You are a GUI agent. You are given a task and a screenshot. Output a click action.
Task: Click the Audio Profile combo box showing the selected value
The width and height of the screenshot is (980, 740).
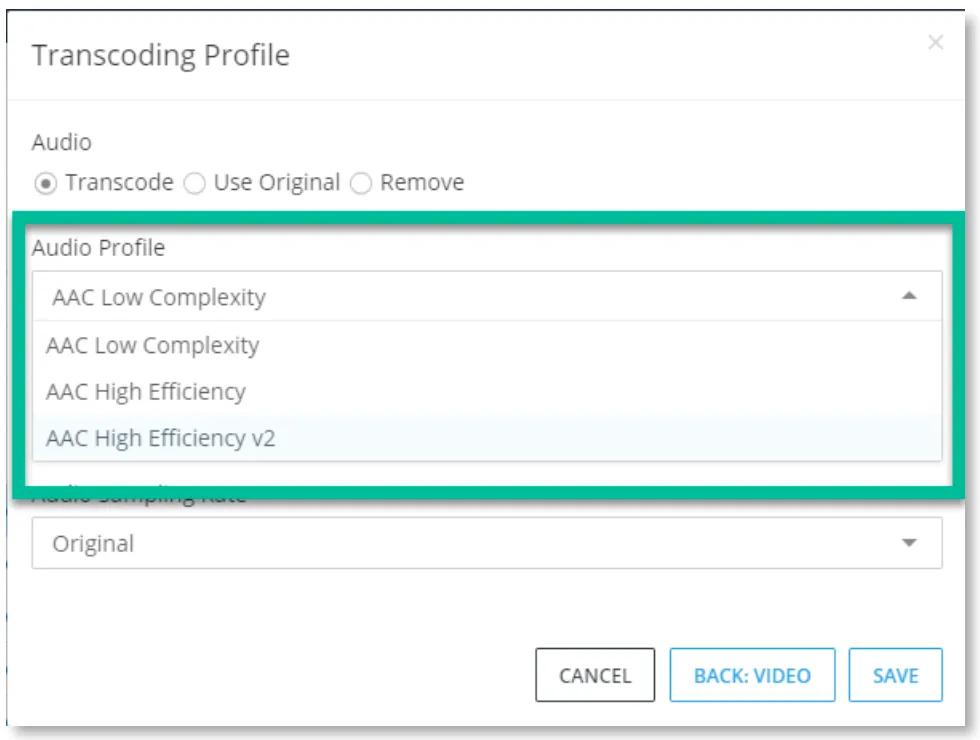pyautogui.click(x=487, y=296)
